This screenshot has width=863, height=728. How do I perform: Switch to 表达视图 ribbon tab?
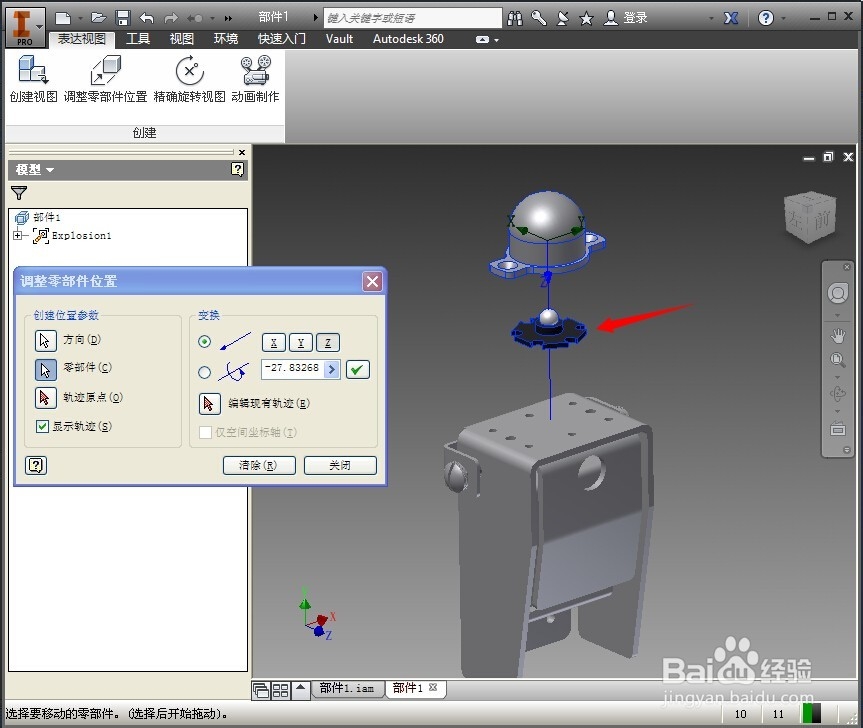coord(81,39)
